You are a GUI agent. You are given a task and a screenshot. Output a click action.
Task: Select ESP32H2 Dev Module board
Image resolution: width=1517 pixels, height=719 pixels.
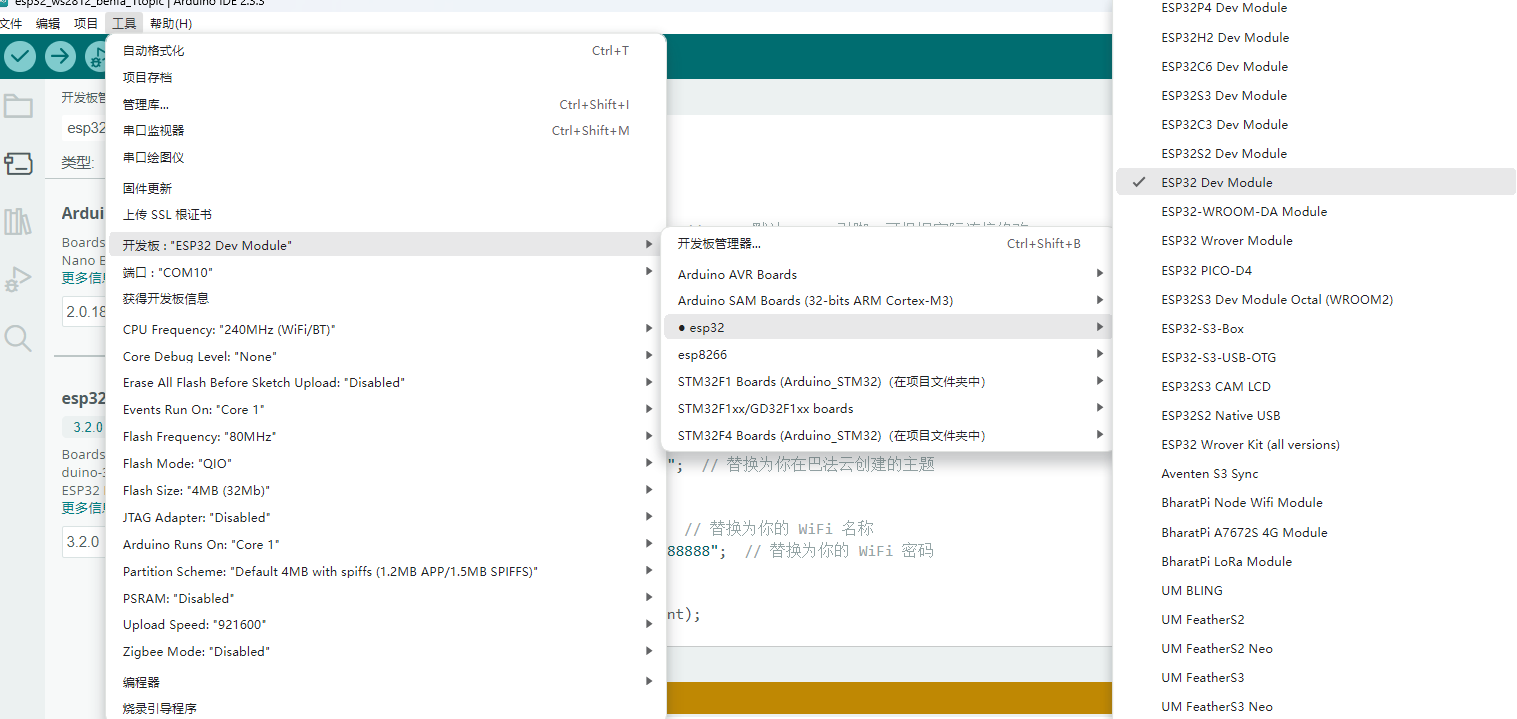click(1315, 37)
